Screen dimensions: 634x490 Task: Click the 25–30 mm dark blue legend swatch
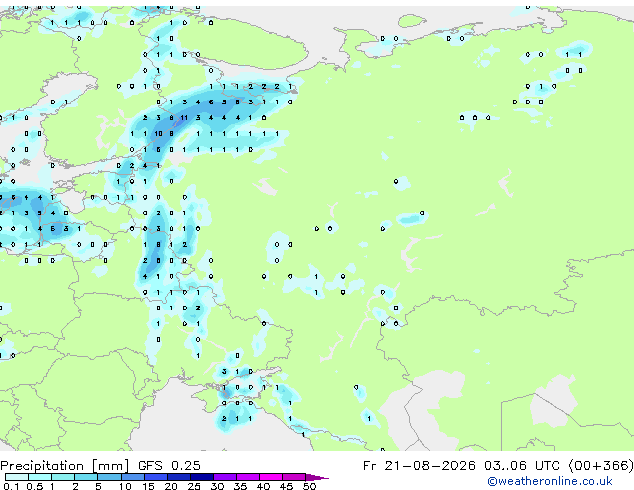tap(201, 477)
